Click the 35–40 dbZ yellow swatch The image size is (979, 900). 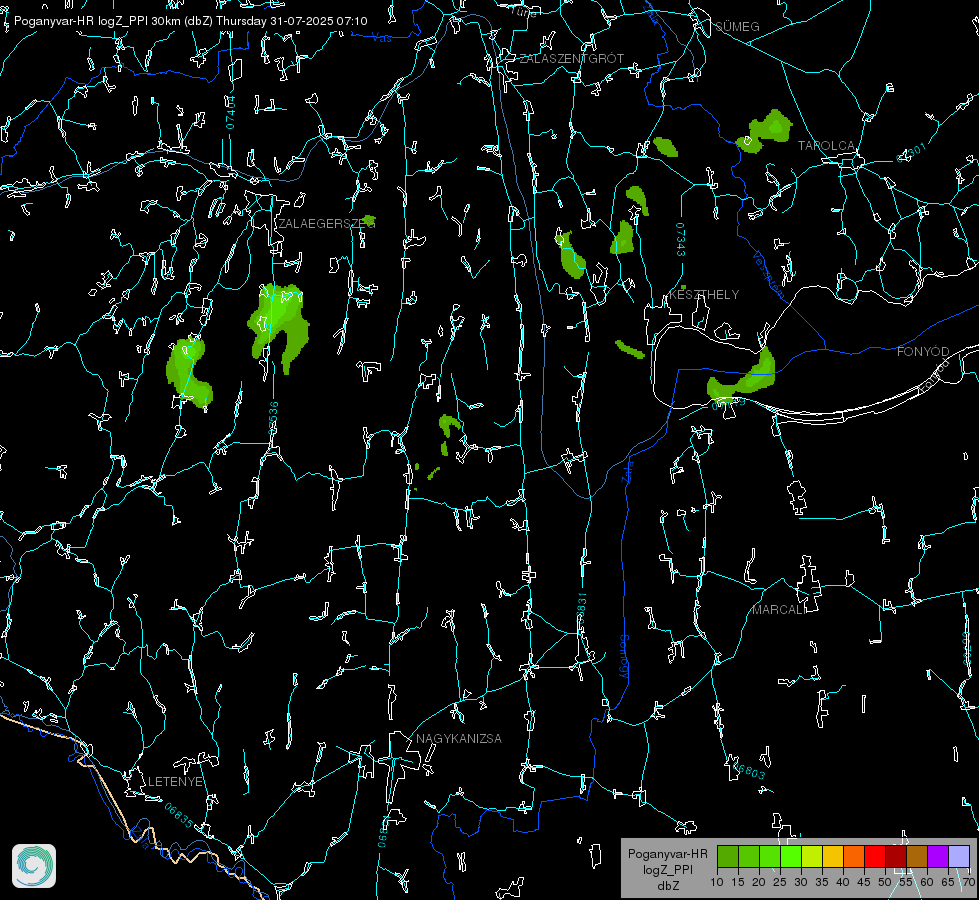833,857
